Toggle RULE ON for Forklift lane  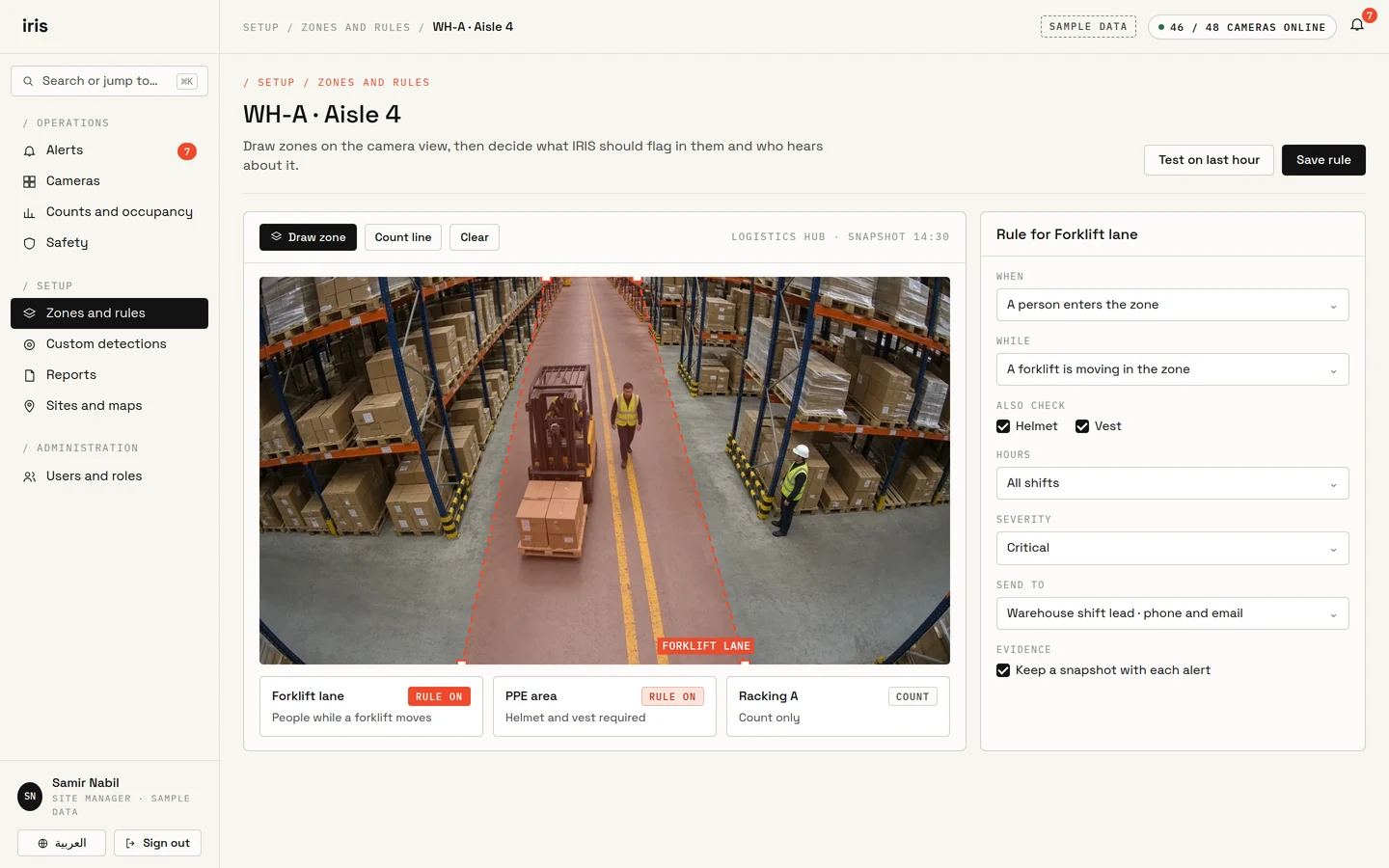click(439, 696)
